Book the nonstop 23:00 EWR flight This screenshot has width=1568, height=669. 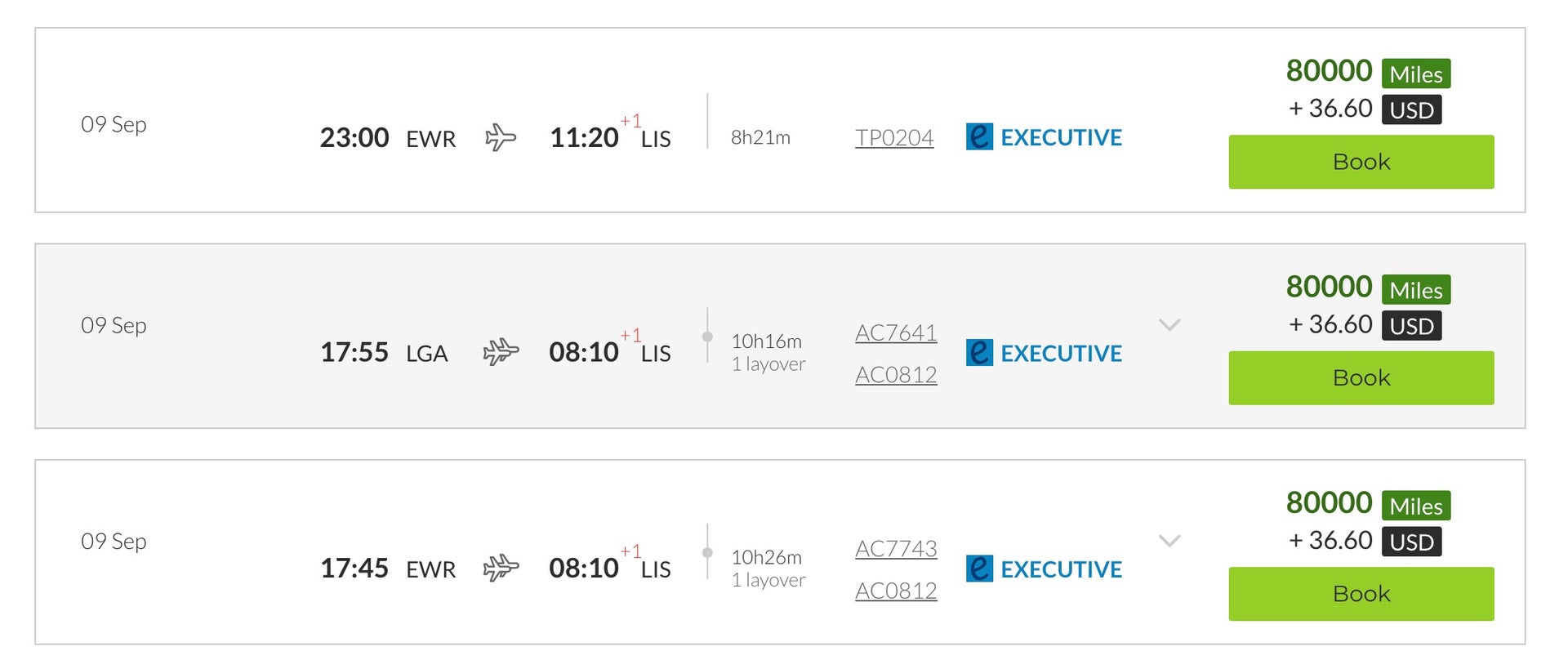coord(1360,161)
